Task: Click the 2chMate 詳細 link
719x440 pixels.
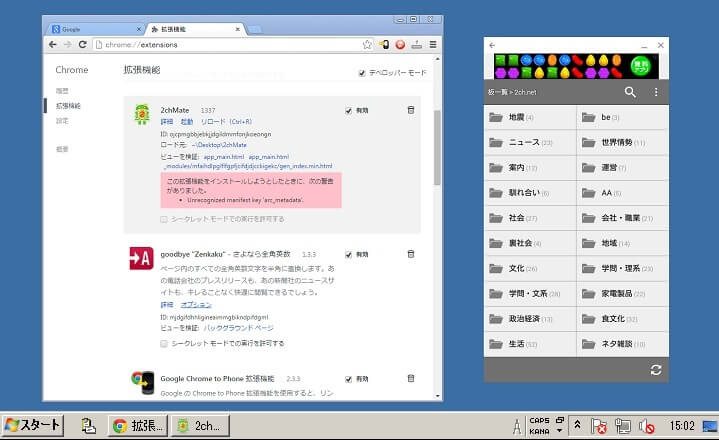Action: 167,121
